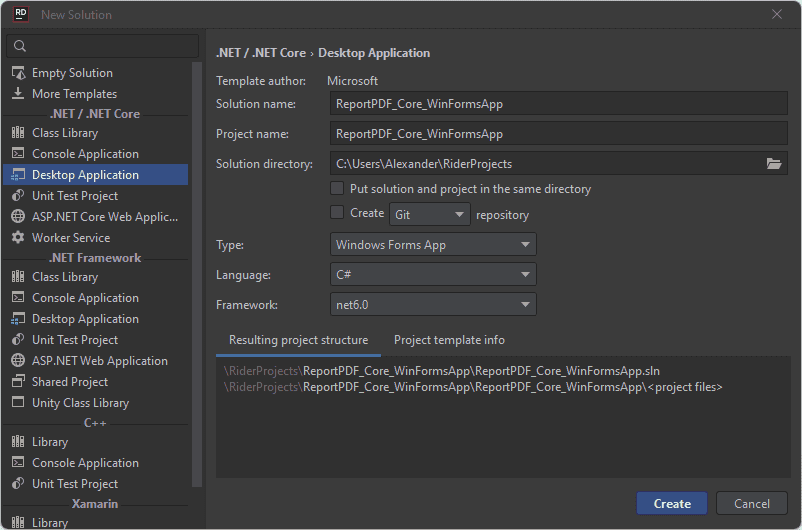Click the More Templates download icon

pos(18,94)
